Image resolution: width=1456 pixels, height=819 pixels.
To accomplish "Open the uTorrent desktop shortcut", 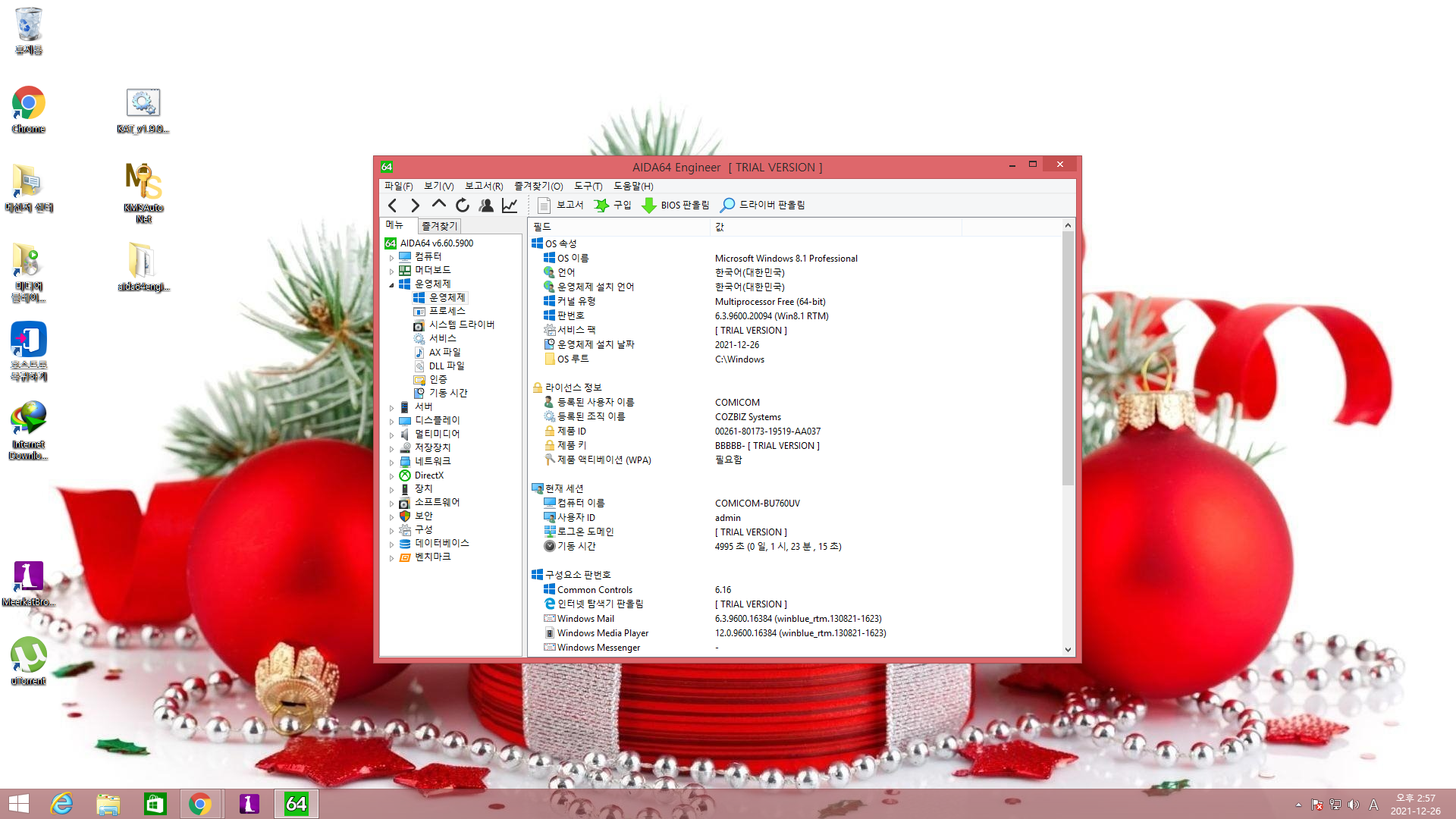I will pos(28,661).
